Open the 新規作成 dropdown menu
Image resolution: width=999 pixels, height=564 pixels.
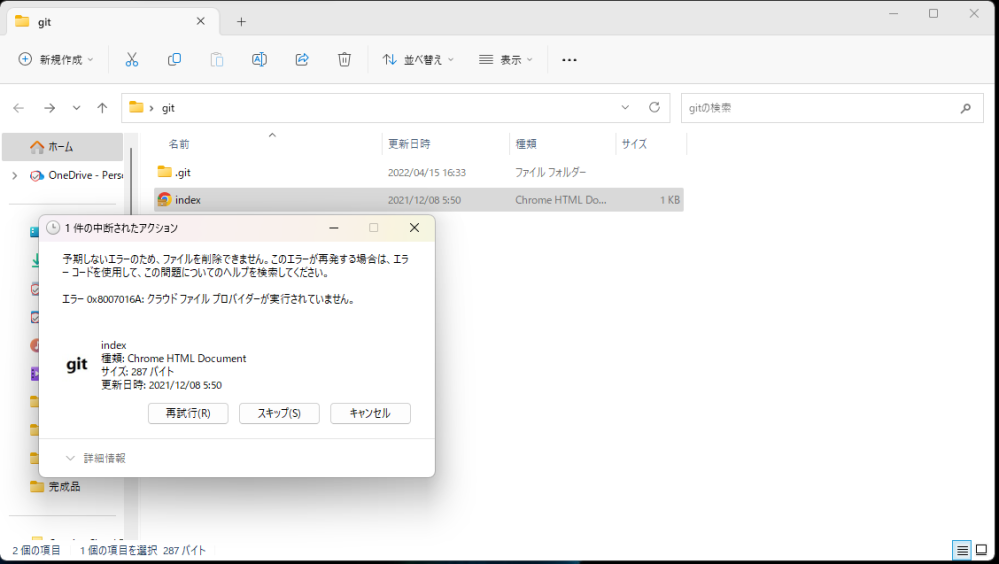(x=56, y=60)
